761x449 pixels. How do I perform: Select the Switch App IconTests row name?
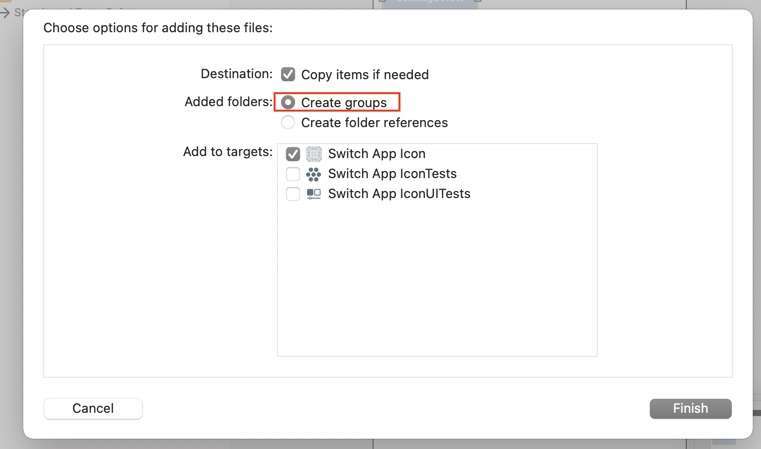pyautogui.click(x=392, y=174)
